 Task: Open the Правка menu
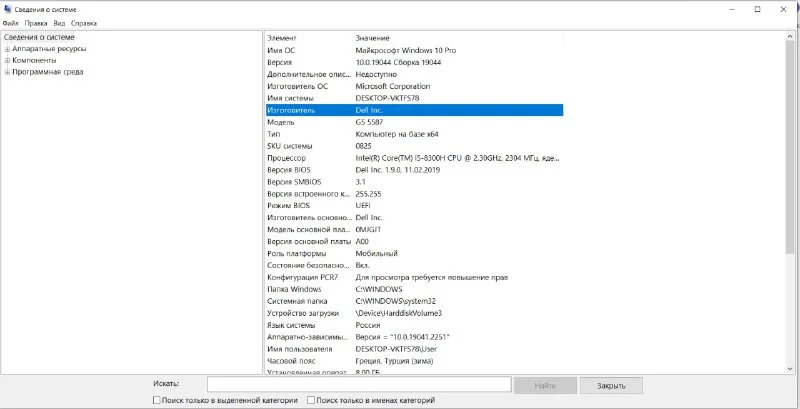point(36,22)
